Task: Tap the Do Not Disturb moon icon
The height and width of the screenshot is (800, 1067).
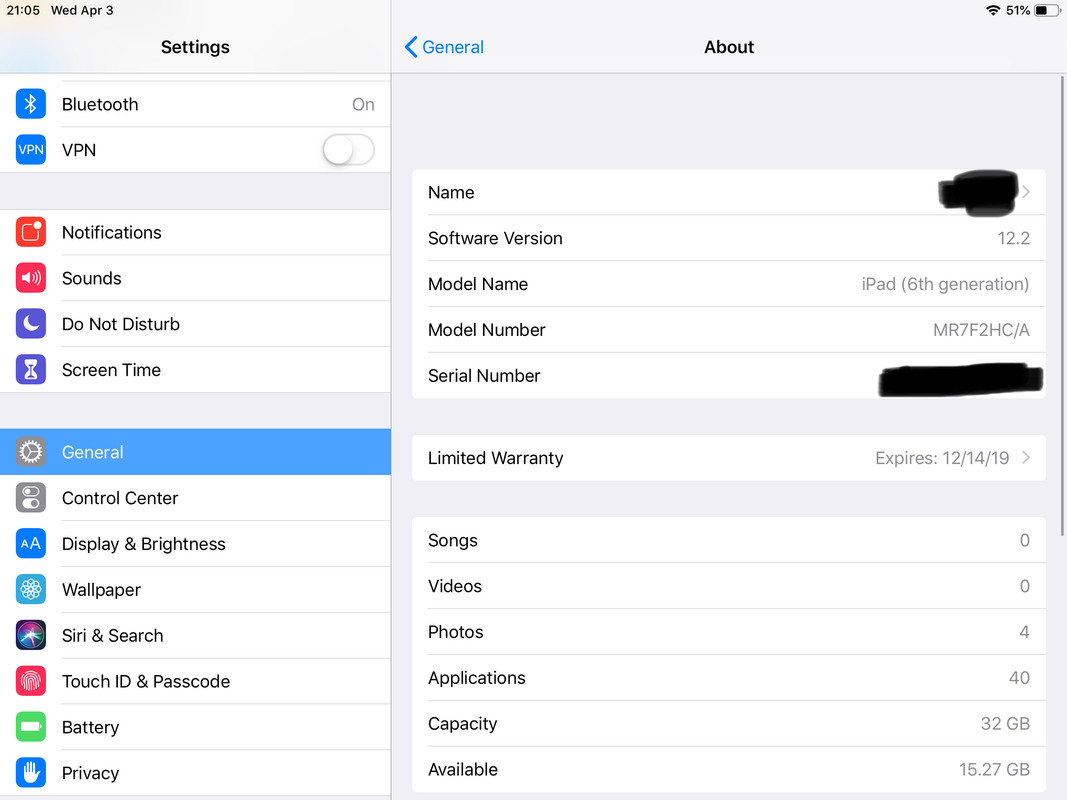Action: (x=31, y=324)
